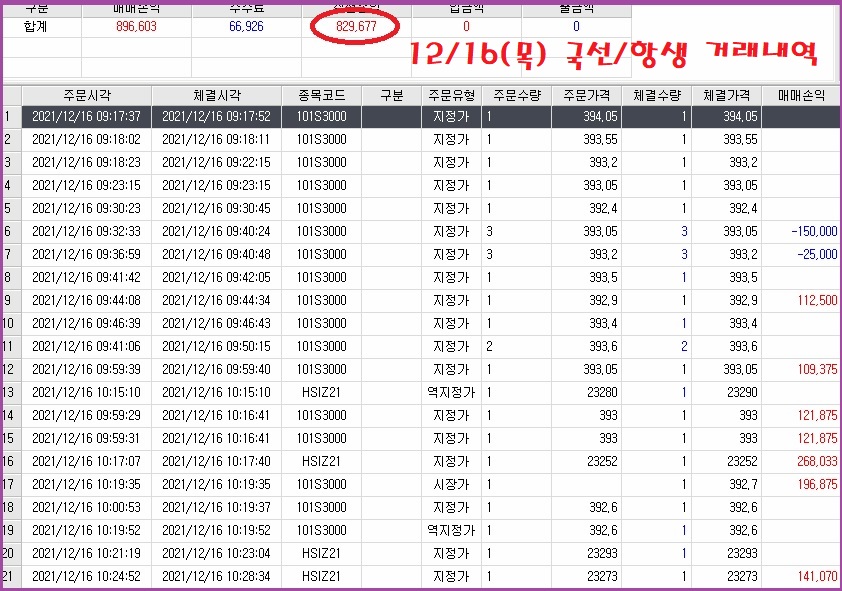Select the 시장가 order type cell
Screen dimensions: 842x591
[x=450, y=484]
